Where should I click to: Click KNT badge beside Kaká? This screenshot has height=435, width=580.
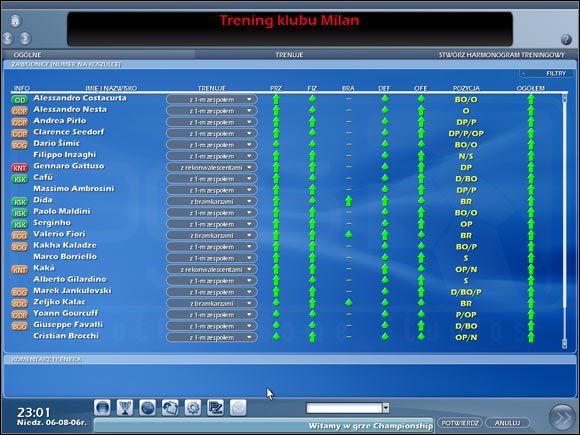click(x=20, y=270)
